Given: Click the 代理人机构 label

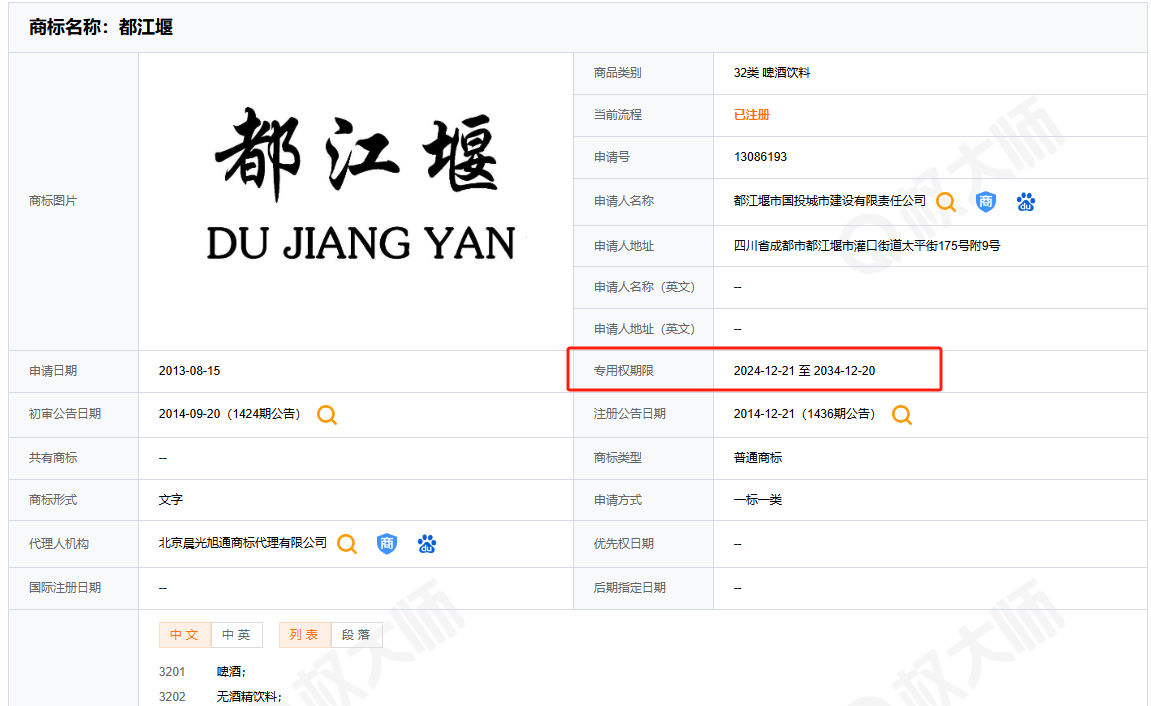Looking at the screenshot, I should (x=59, y=543).
